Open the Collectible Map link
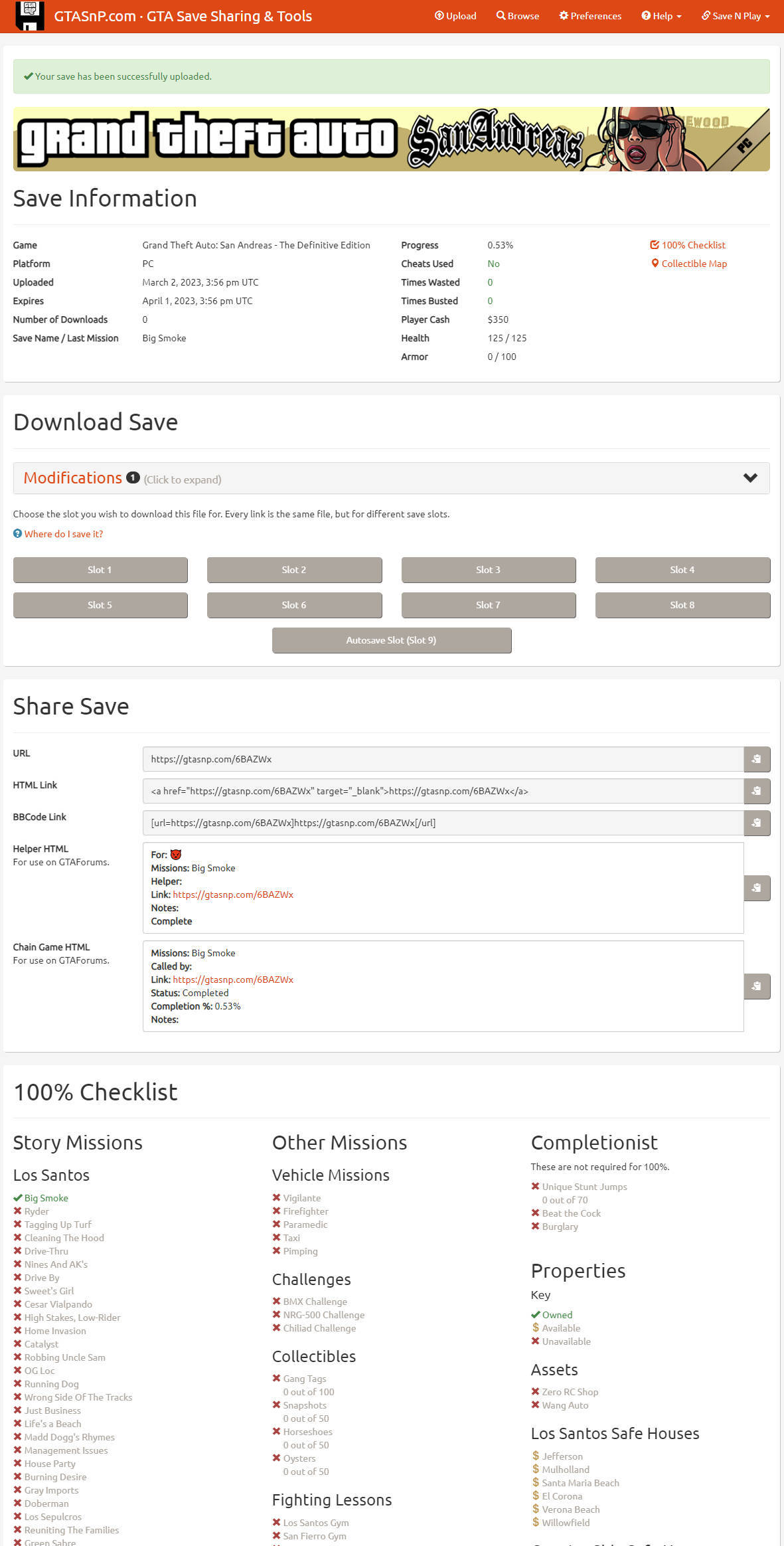Viewport: 784px width, 1546px height. click(694, 264)
